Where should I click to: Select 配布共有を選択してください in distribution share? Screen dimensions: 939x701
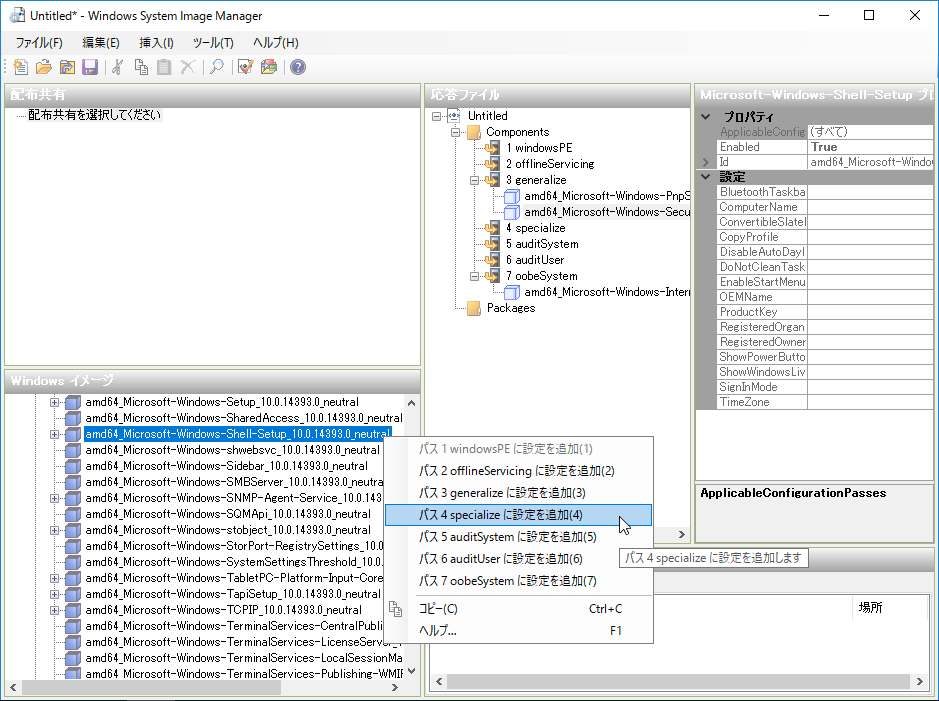[95, 115]
